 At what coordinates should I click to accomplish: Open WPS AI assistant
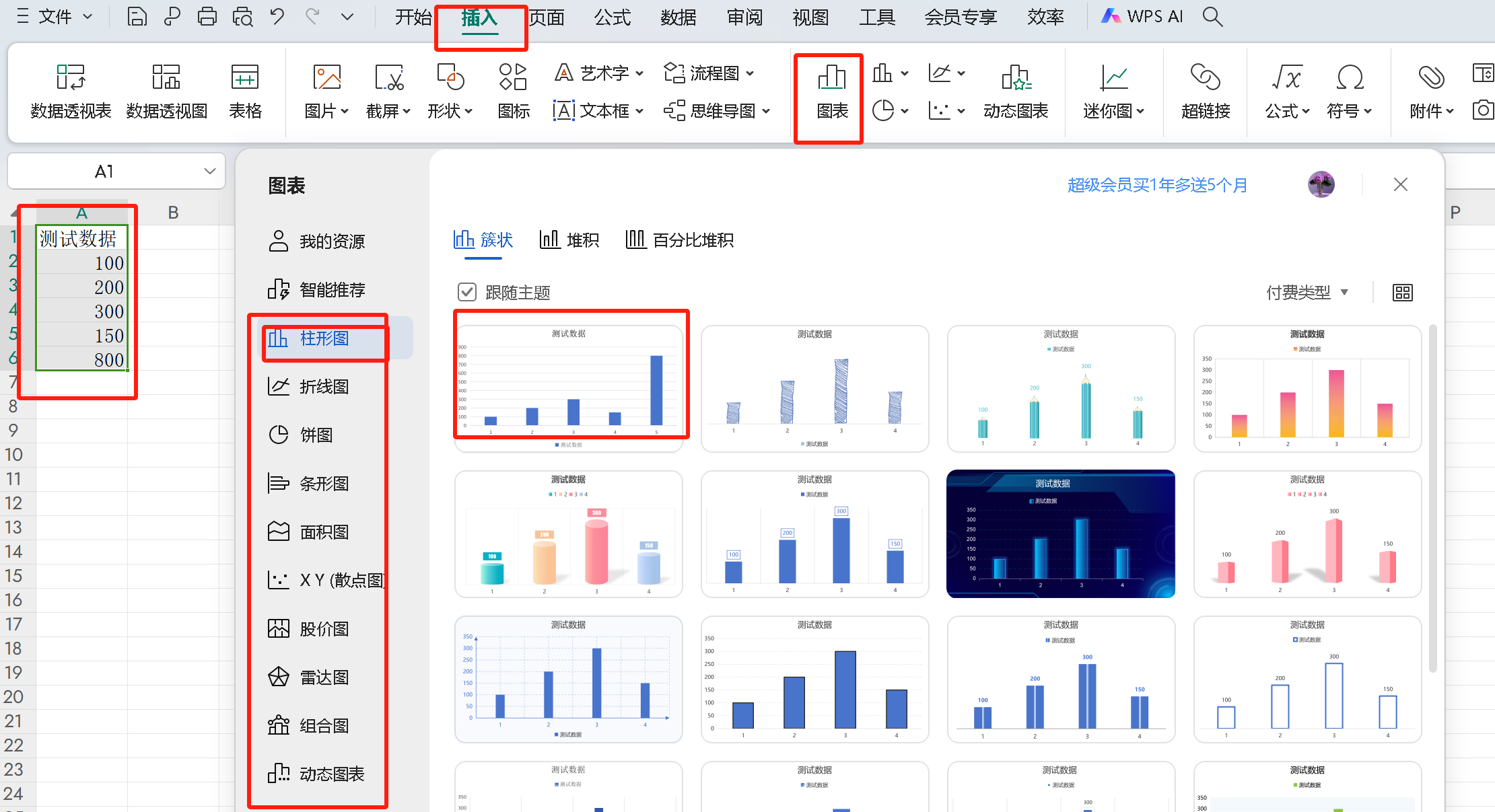pos(1142,16)
